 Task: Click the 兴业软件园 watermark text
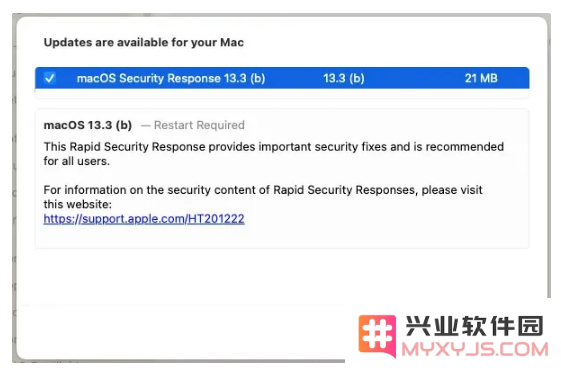coord(474,326)
